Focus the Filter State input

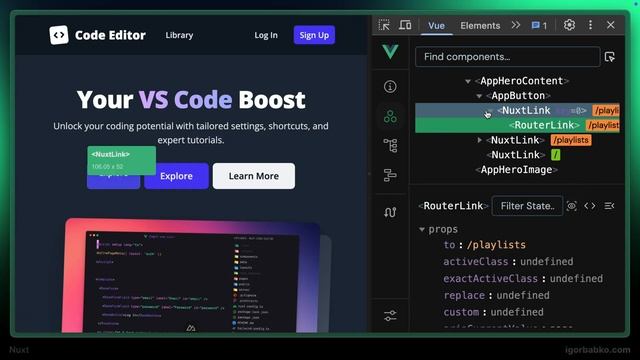[x=527, y=206]
